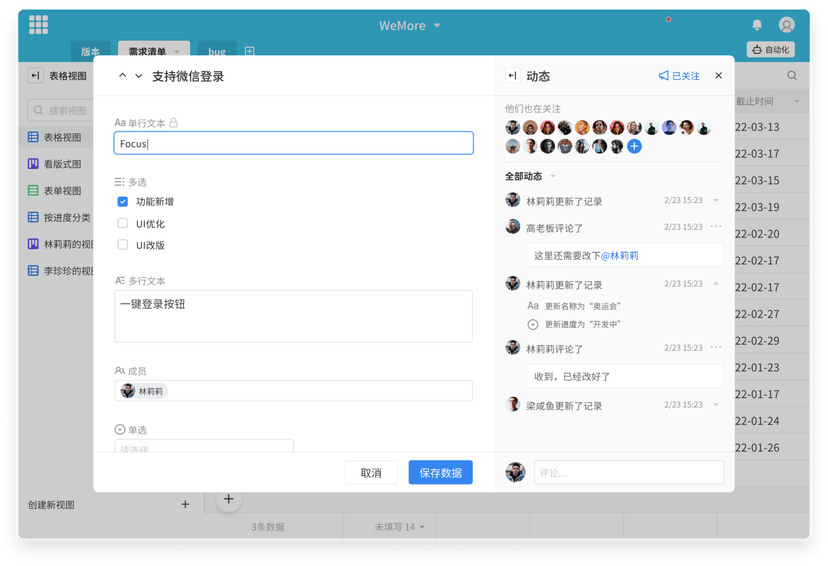Screen dimensions: 828x566
Task: Open the user profile avatar icon
Action: [x=786, y=25]
